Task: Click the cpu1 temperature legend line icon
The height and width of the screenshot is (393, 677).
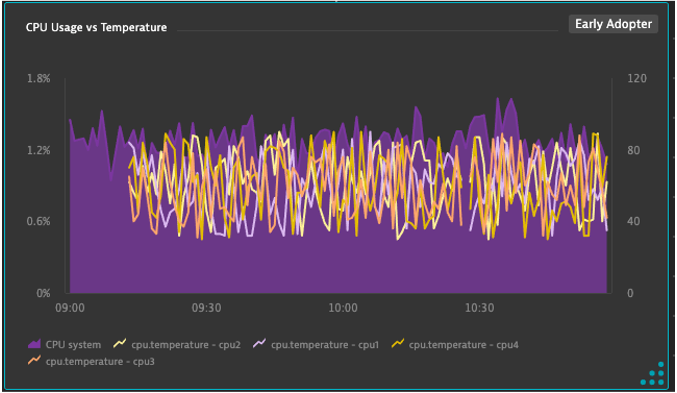Action: pyautogui.click(x=259, y=344)
